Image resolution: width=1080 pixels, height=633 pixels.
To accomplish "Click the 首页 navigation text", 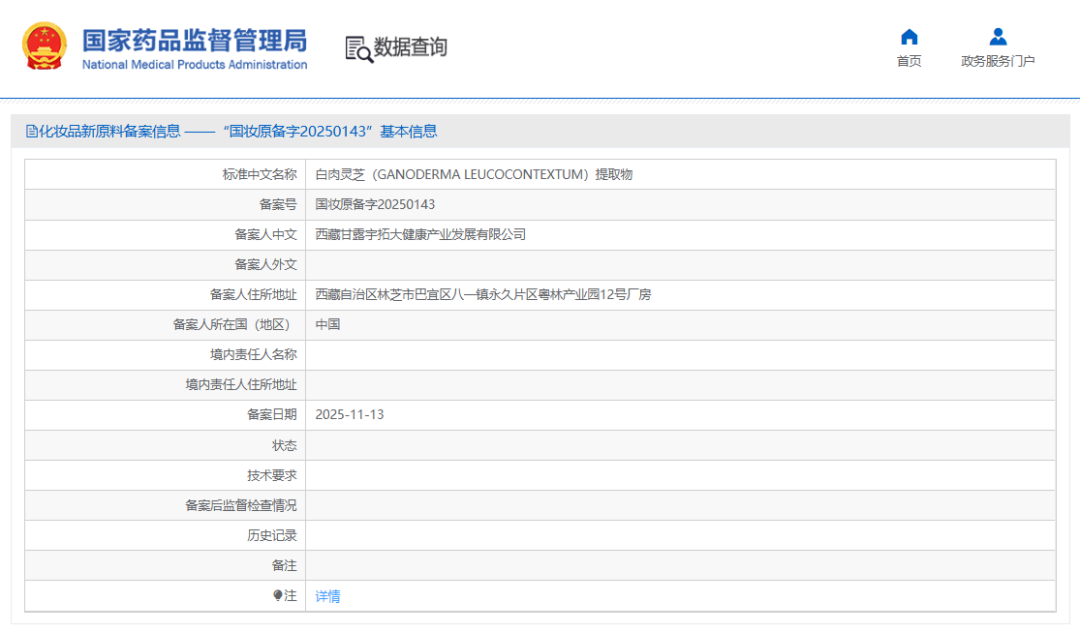I will pyautogui.click(x=908, y=60).
